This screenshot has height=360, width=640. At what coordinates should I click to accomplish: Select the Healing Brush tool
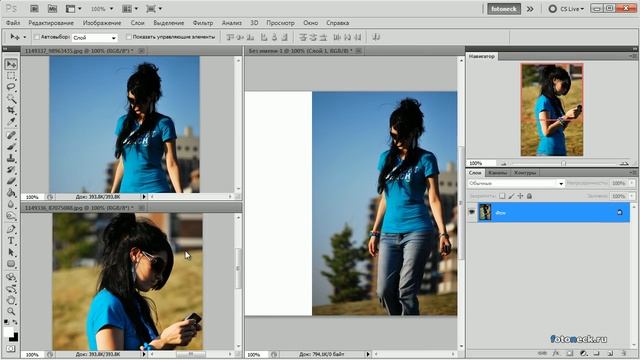[11, 135]
